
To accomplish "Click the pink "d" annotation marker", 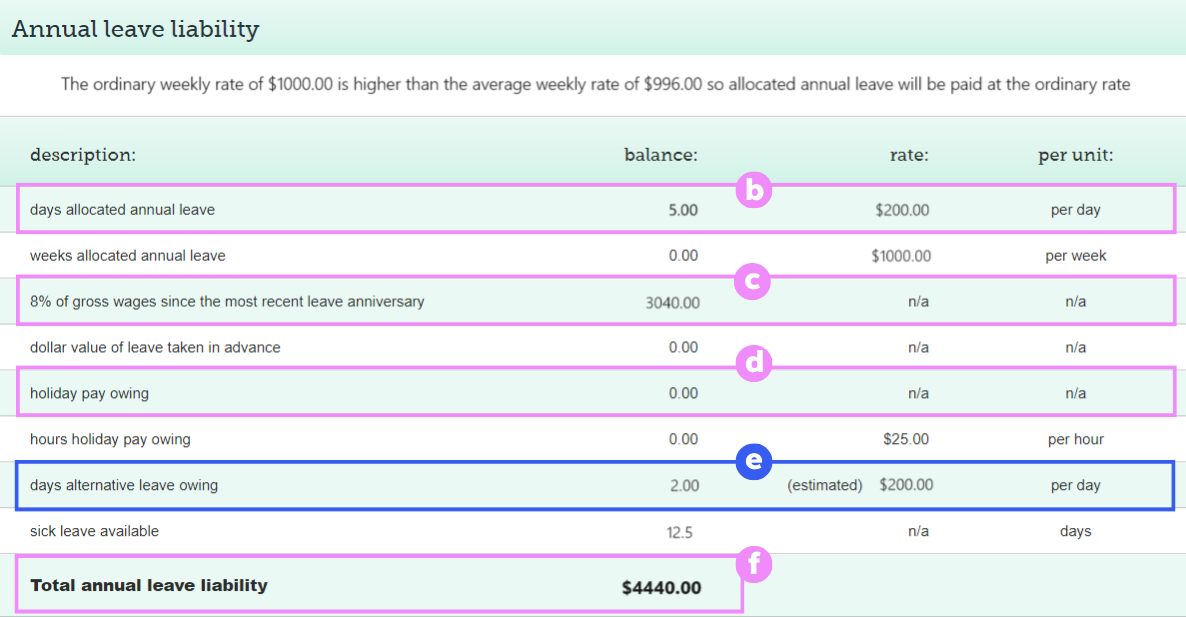I will point(754,364).
